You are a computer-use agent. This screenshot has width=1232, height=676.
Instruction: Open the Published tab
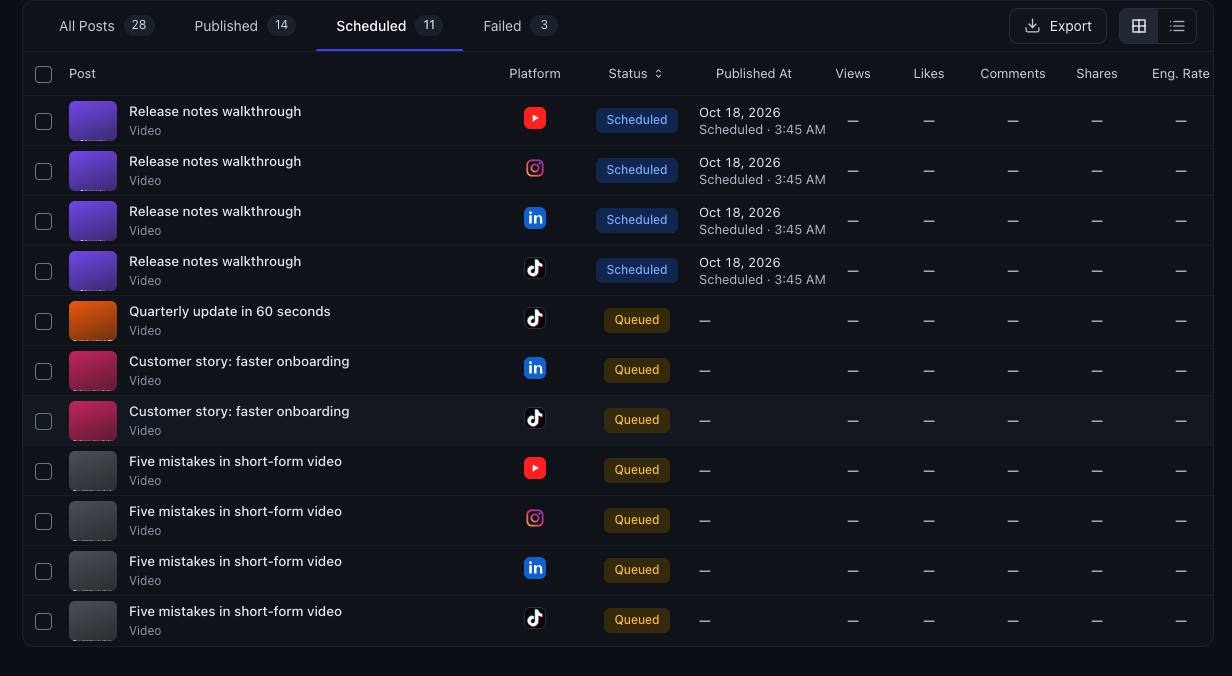[245, 26]
